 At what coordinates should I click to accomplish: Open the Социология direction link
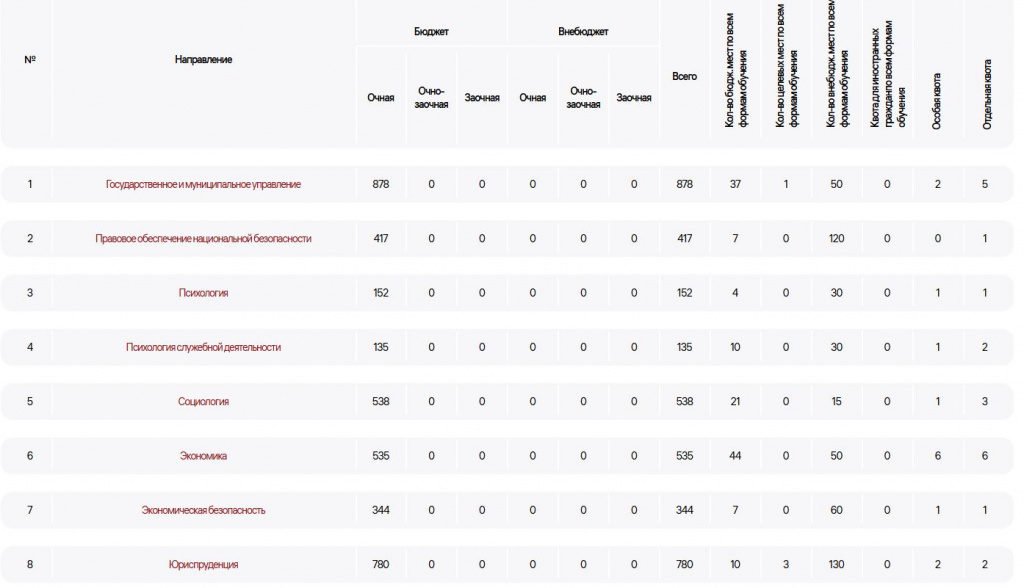click(x=203, y=401)
